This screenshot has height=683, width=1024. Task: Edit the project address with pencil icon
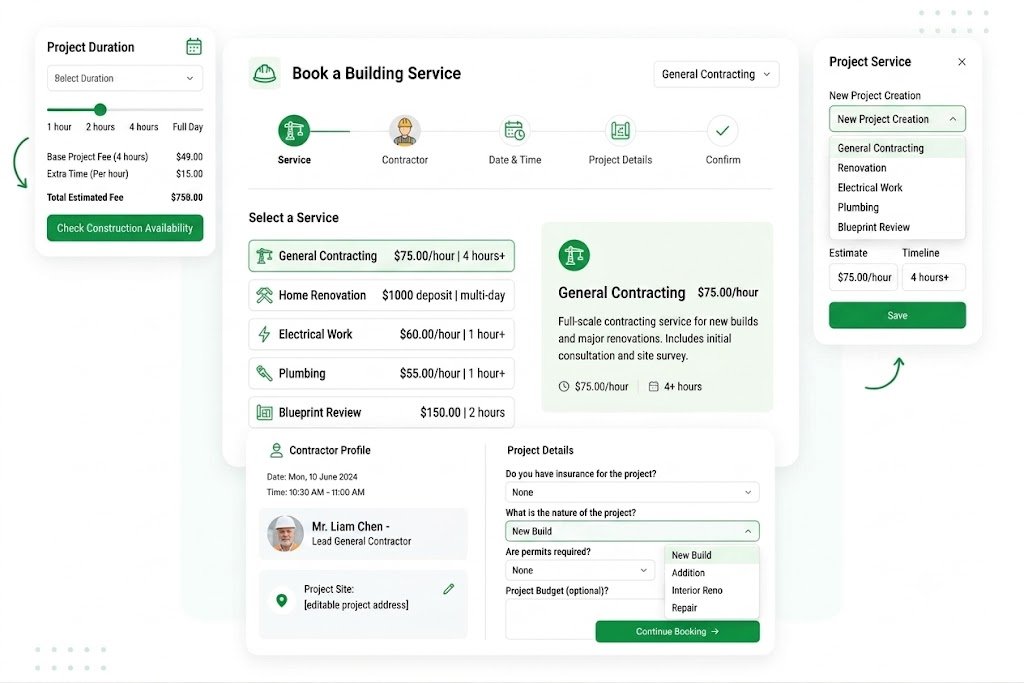[449, 589]
